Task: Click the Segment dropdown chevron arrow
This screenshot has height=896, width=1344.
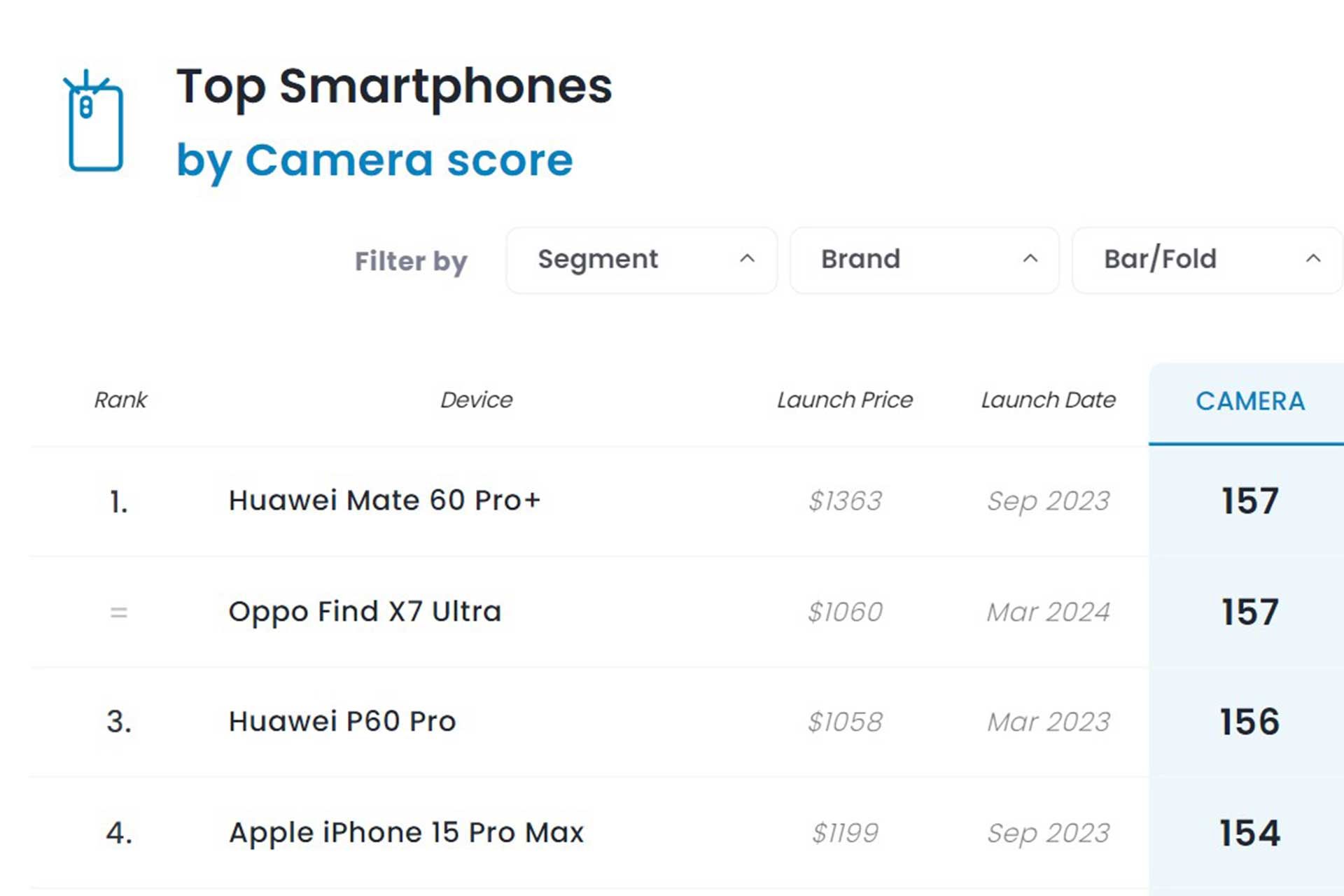Action: [x=747, y=259]
